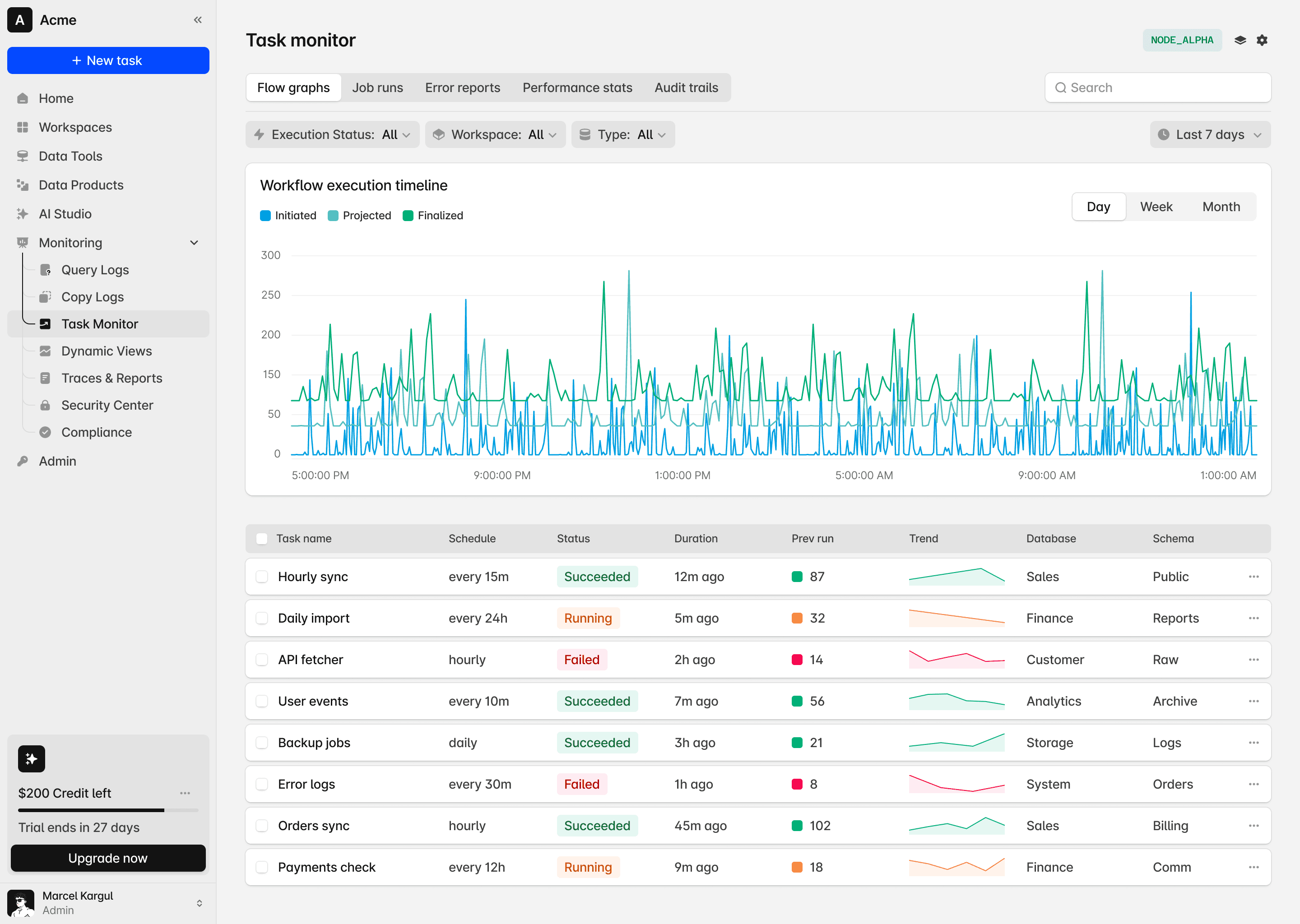Click the layers stack icon near NODE_ALPHA
The width and height of the screenshot is (1300, 924).
click(x=1240, y=40)
